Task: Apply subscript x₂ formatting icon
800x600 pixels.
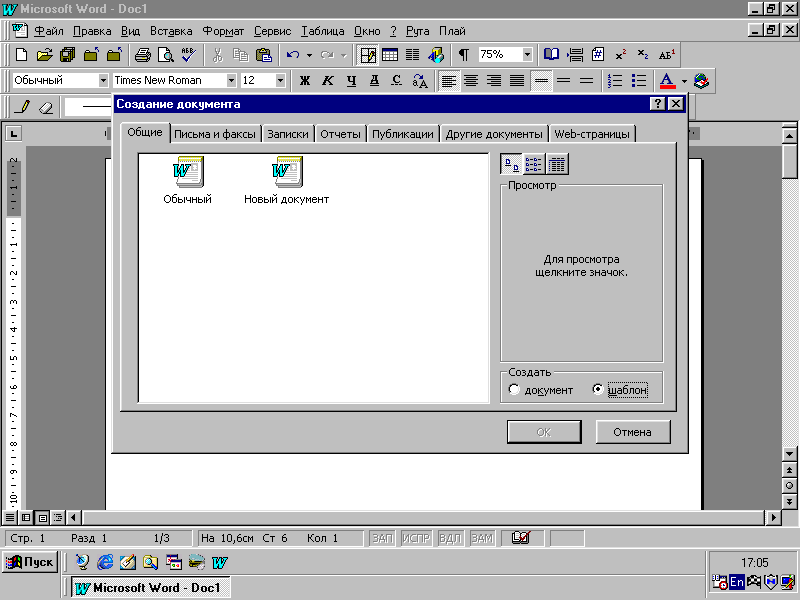Action: 643,55
